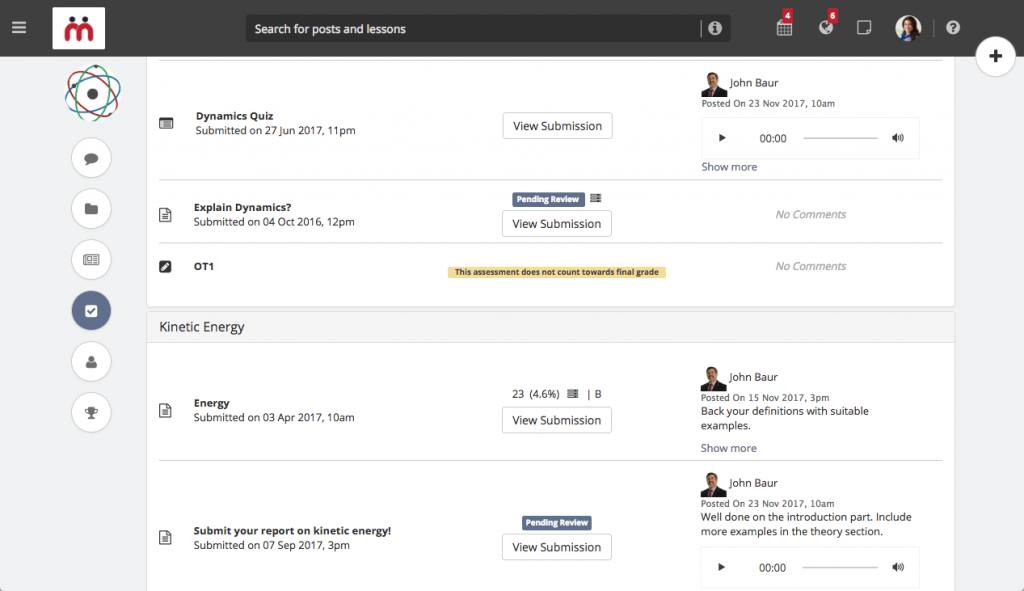Click the help question mark icon
Viewport: 1024px width, 591px height.
click(953, 27)
